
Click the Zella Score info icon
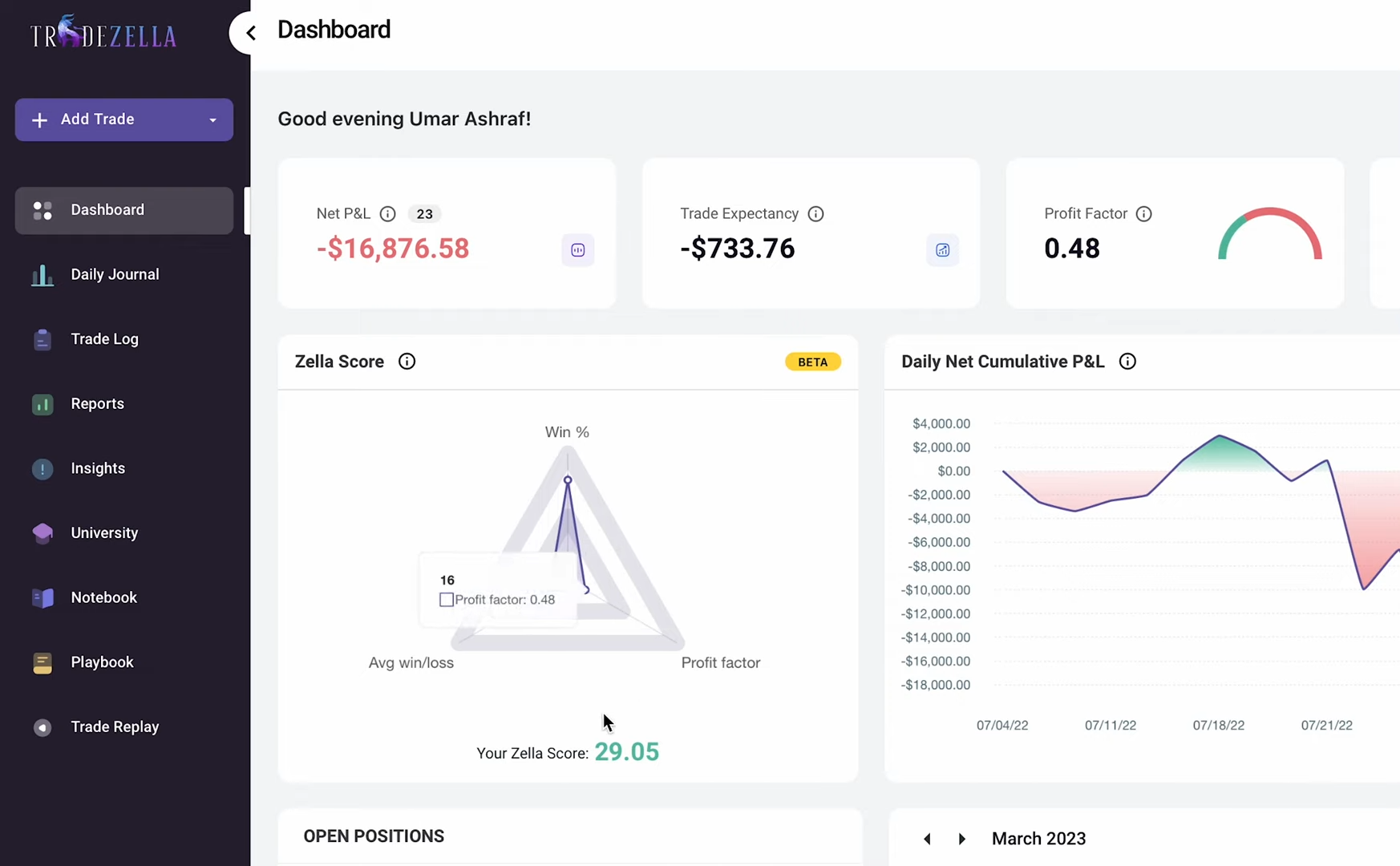point(407,362)
